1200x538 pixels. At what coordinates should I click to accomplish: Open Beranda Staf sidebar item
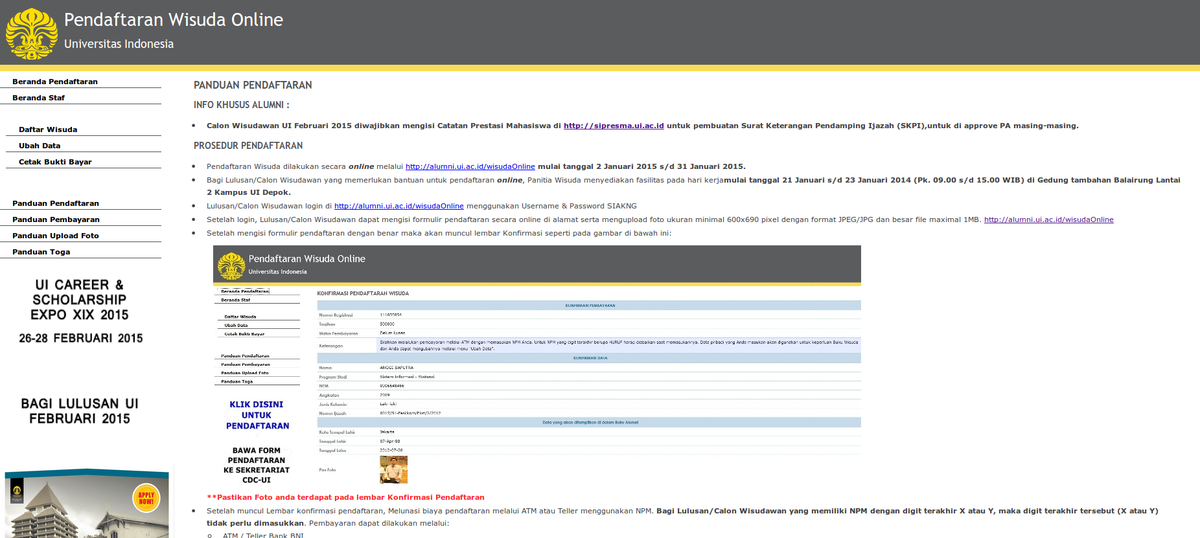point(39,98)
